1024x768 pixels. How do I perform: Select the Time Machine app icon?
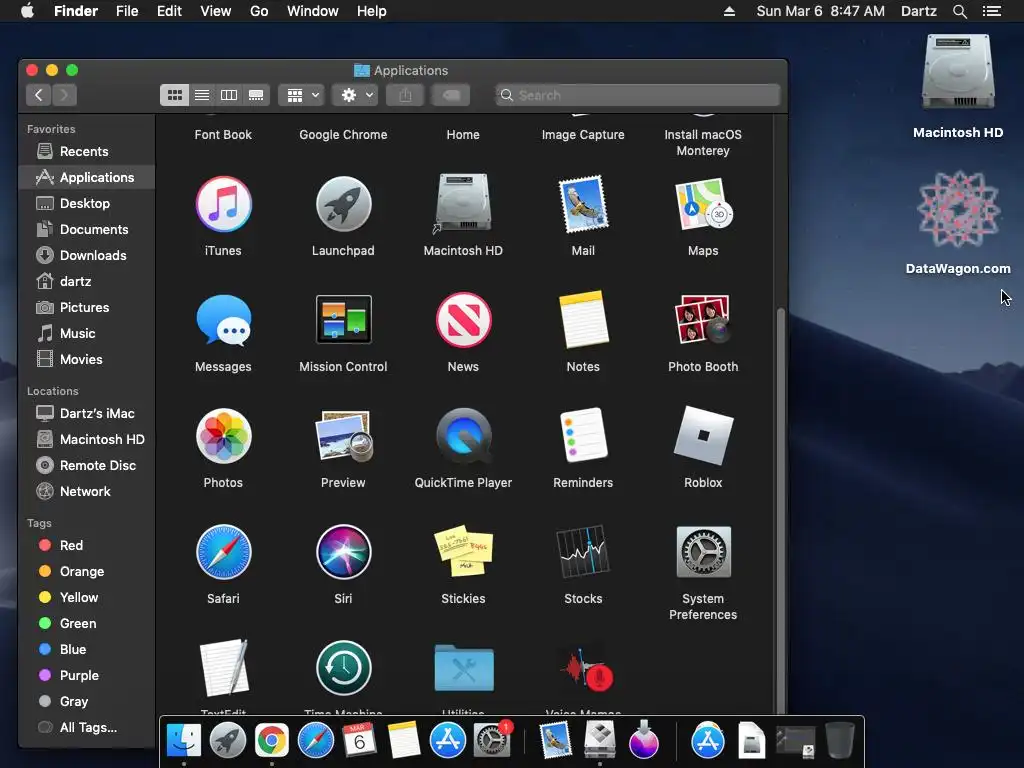(x=344, y=668)
